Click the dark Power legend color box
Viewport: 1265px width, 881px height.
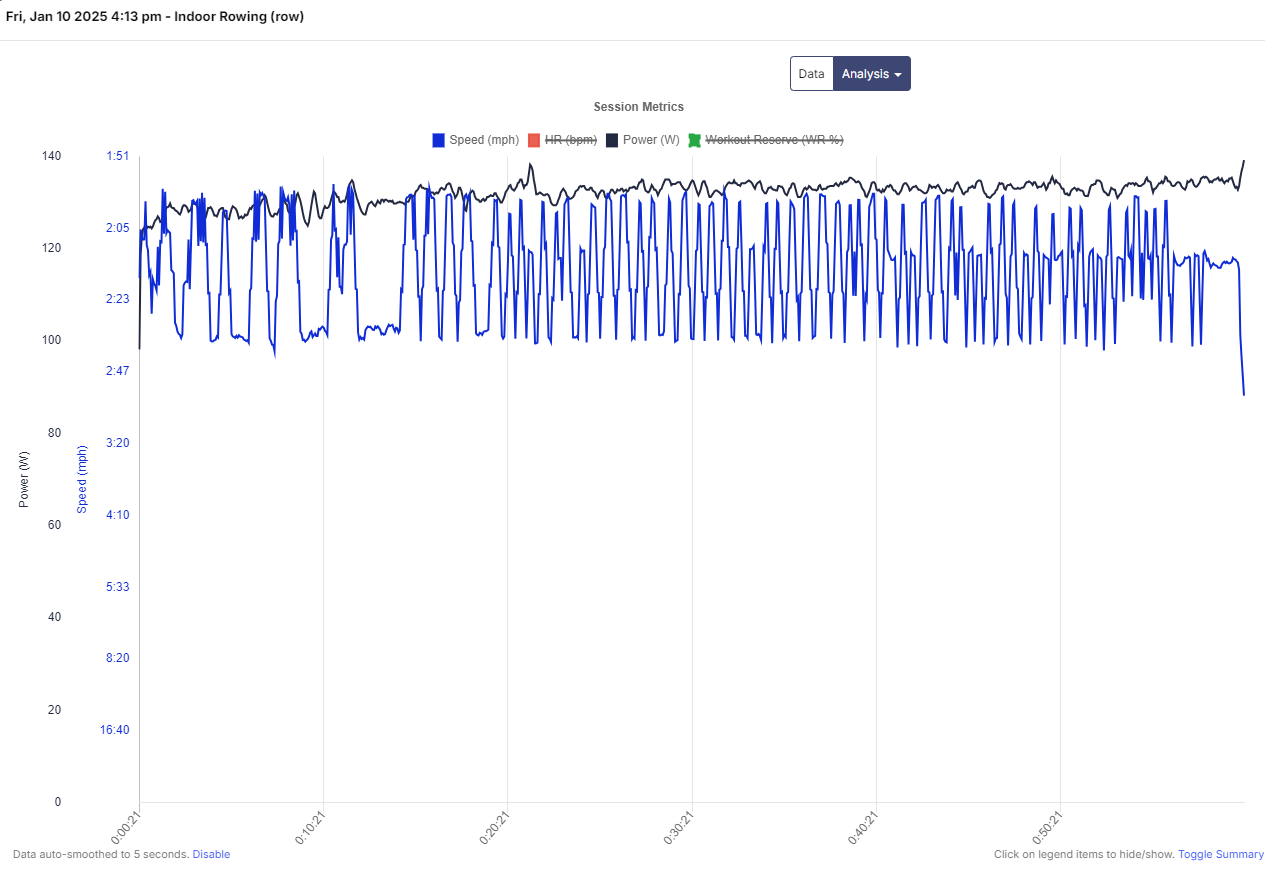pos(612,140)
